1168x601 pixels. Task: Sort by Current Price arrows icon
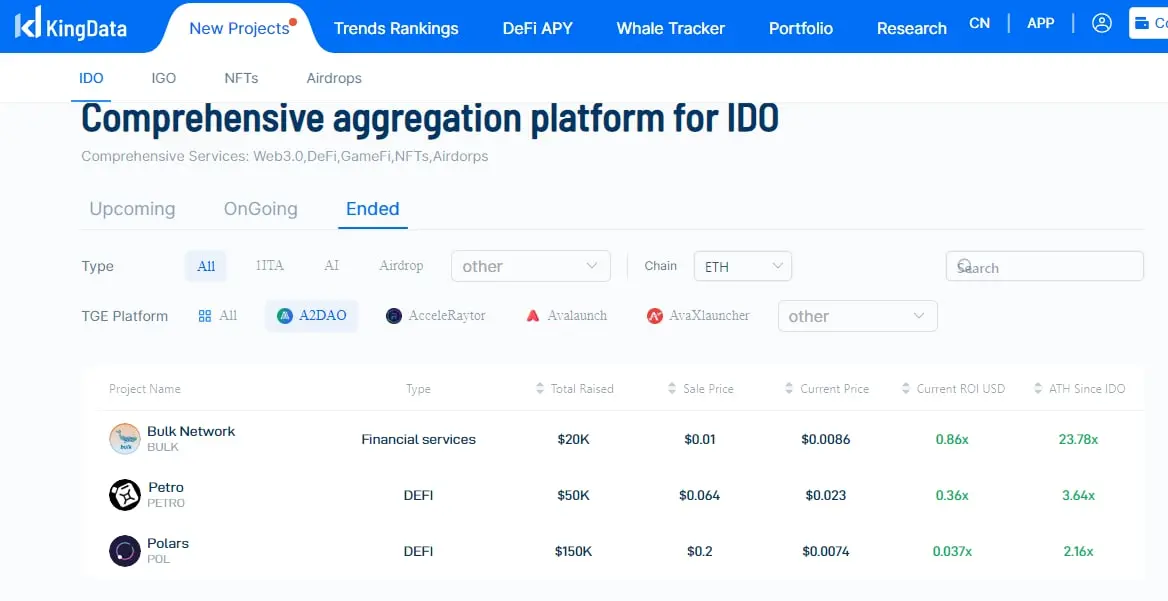coord(789,389)
